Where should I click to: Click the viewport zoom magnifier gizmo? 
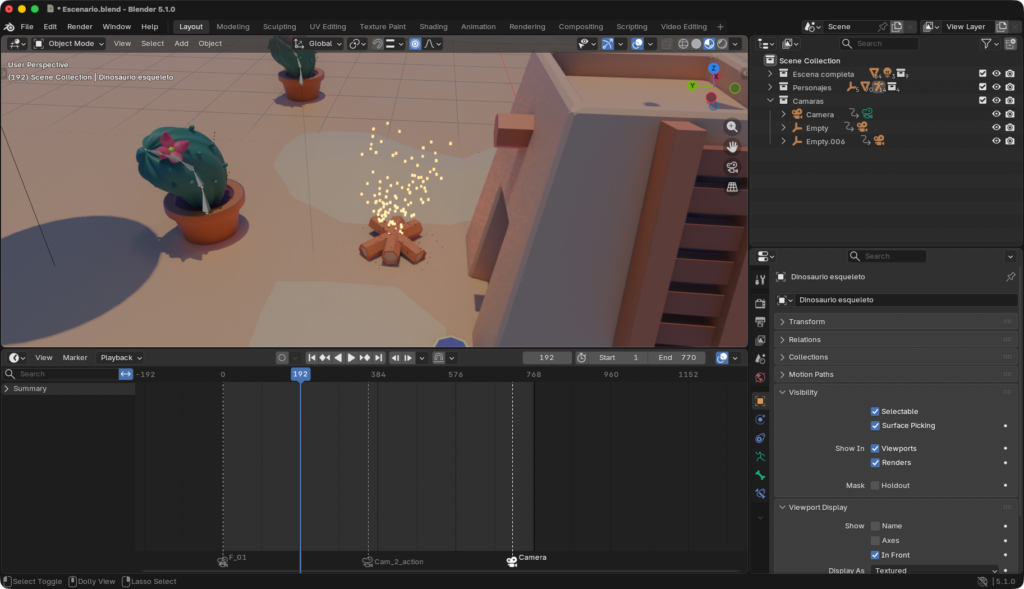(732, 127)
